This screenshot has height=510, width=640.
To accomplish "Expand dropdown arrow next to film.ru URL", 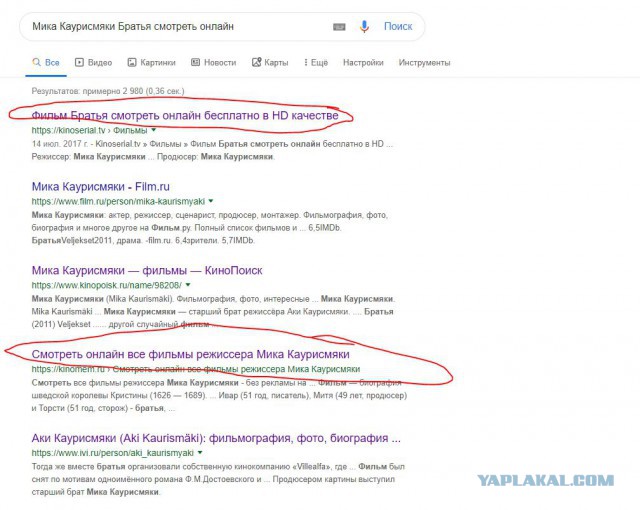I will pos(211,201).
